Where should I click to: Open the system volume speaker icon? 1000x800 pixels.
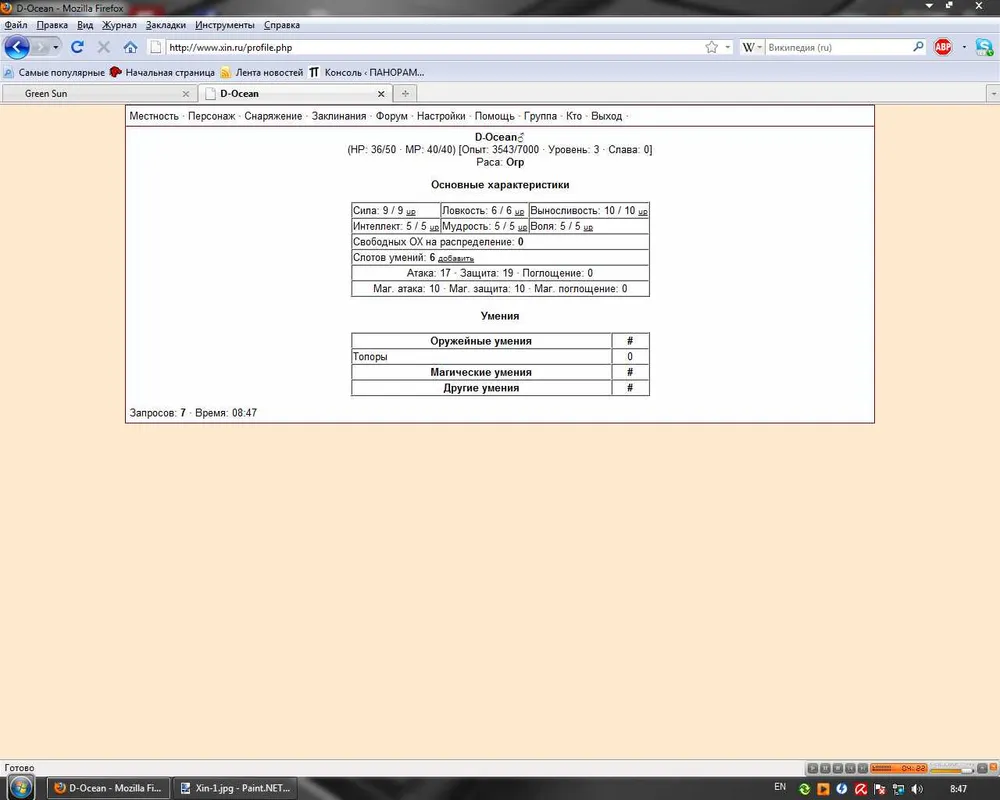[917, 789]
